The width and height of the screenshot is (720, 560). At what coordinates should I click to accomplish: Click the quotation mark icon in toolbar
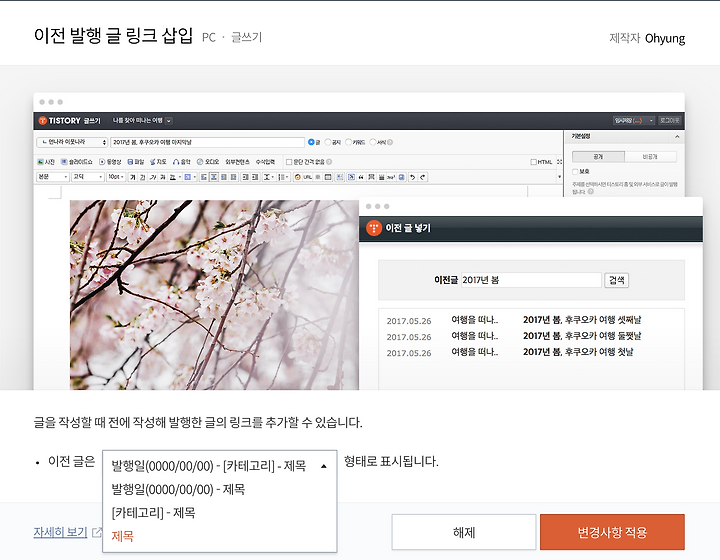[x=361, y=177]
